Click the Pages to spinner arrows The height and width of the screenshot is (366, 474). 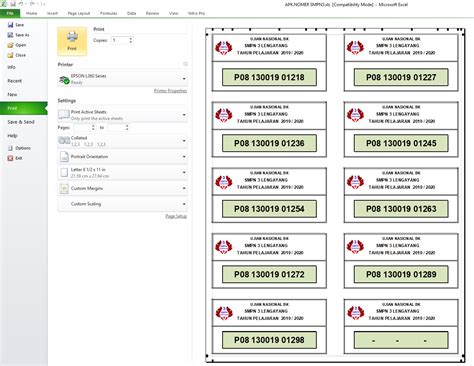(127, 127)
